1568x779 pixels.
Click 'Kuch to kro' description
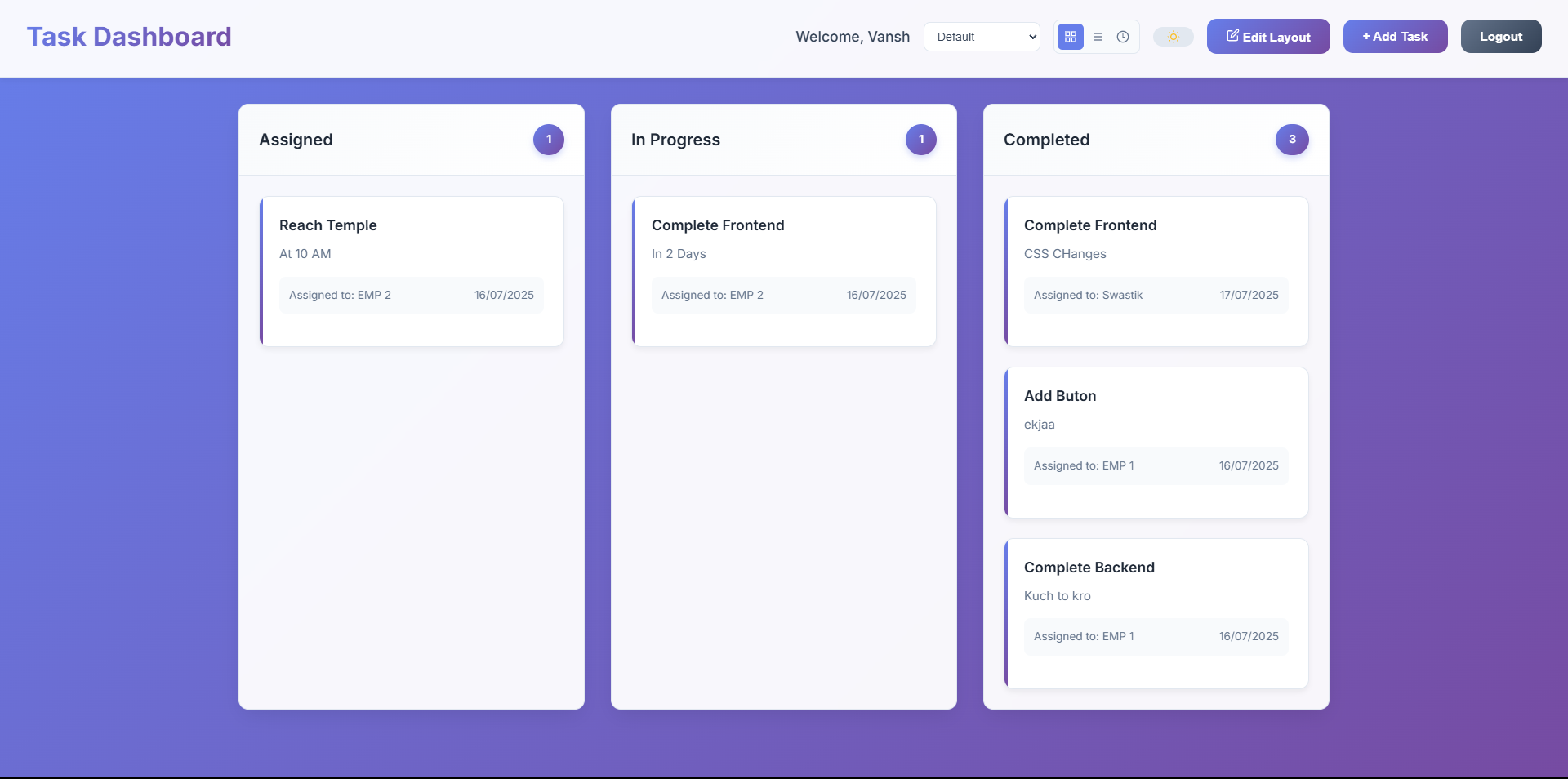(1058, 596)
